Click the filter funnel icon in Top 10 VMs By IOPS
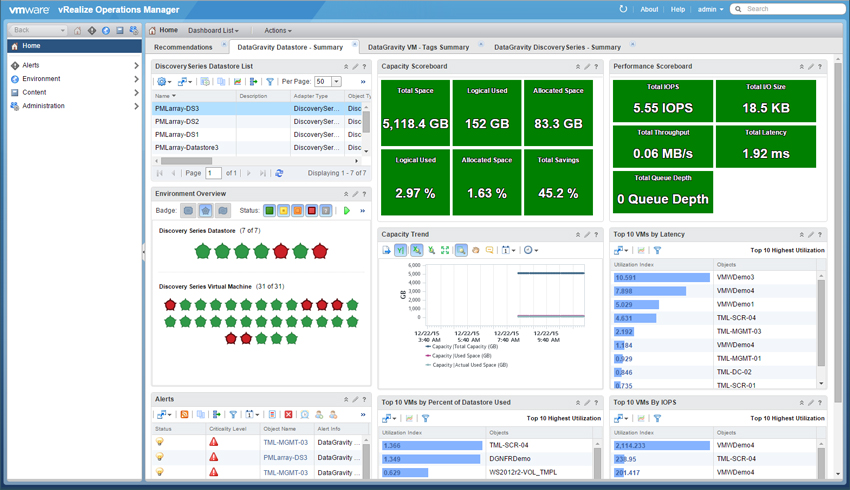 (657, 418)
